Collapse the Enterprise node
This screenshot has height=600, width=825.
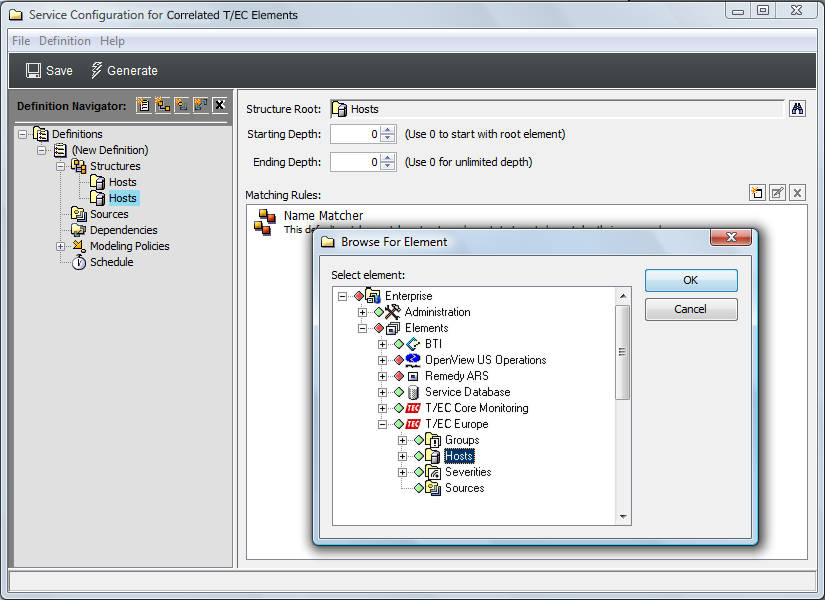tap(343, 296)
